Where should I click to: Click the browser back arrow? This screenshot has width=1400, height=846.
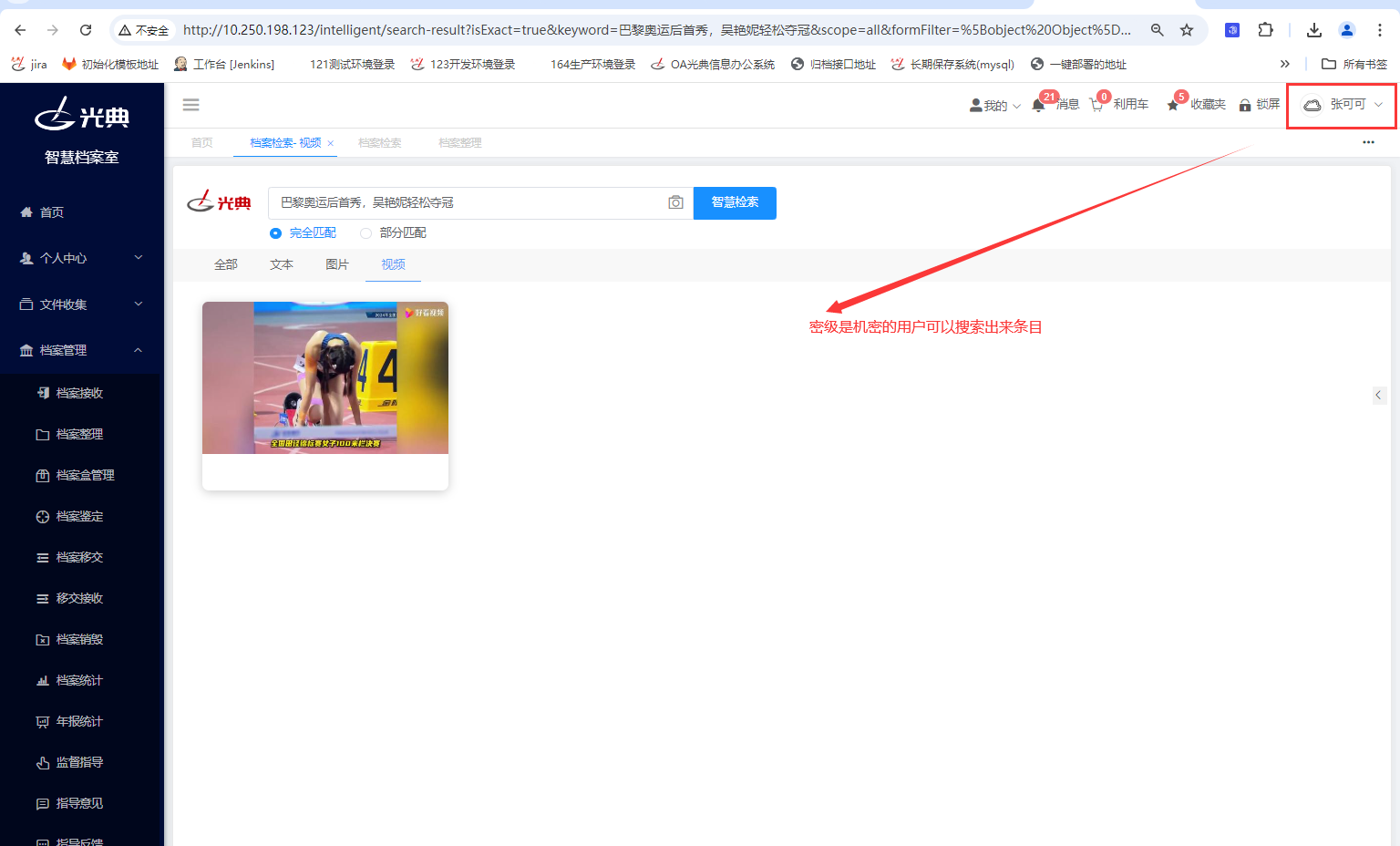[20, 30]
